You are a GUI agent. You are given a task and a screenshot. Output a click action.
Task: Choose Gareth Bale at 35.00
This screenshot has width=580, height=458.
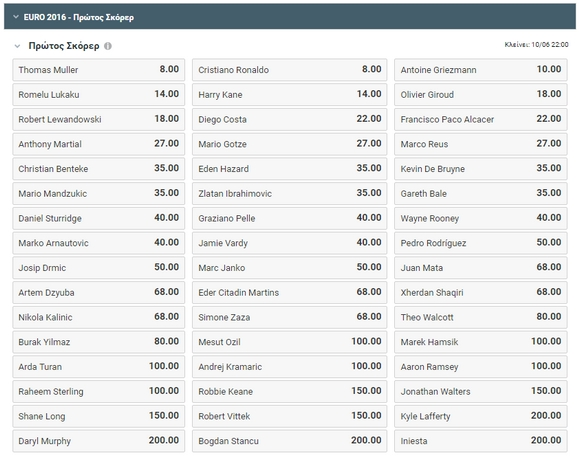click(480, 193)
